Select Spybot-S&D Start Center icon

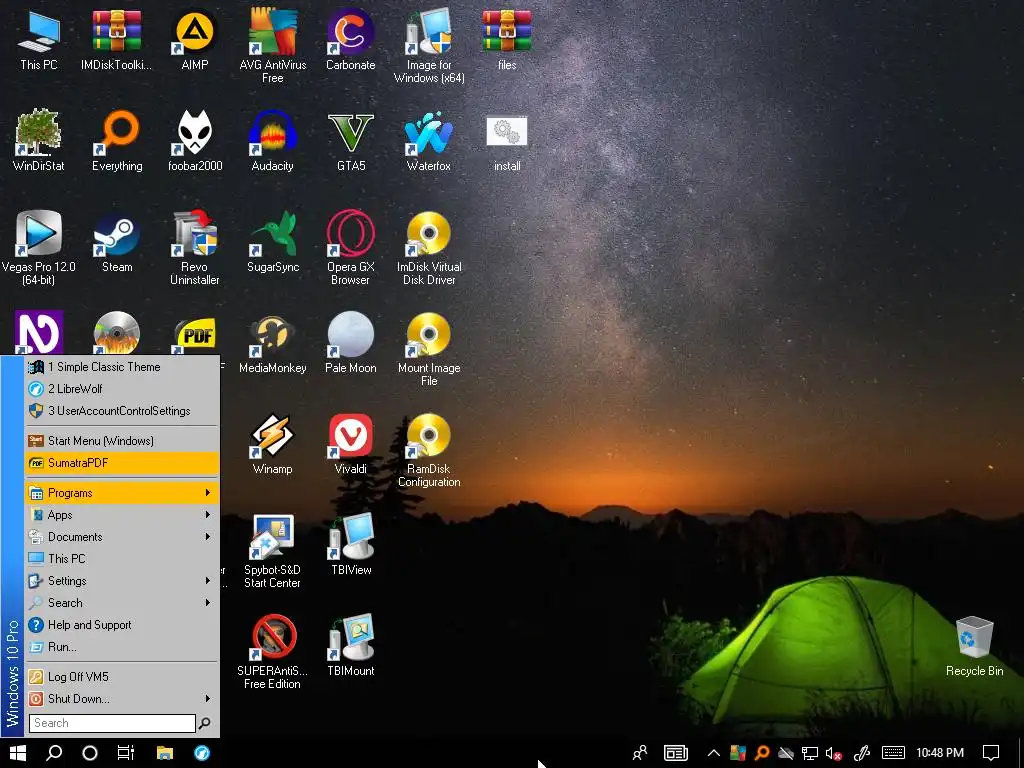tap(272, 551)
